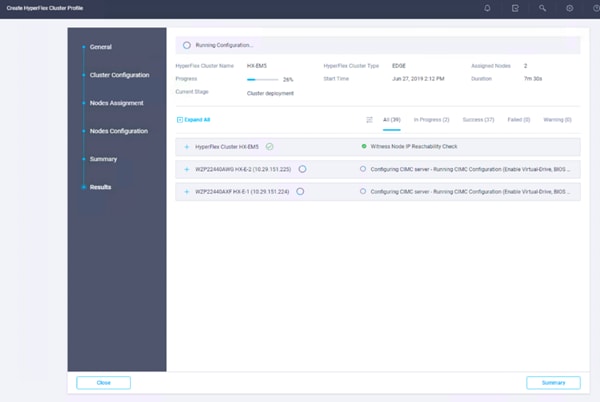Screen dimensions: 600x402
Task: Click the Create HyperFlex Cluster Profile title
Action: coord(45,8)
